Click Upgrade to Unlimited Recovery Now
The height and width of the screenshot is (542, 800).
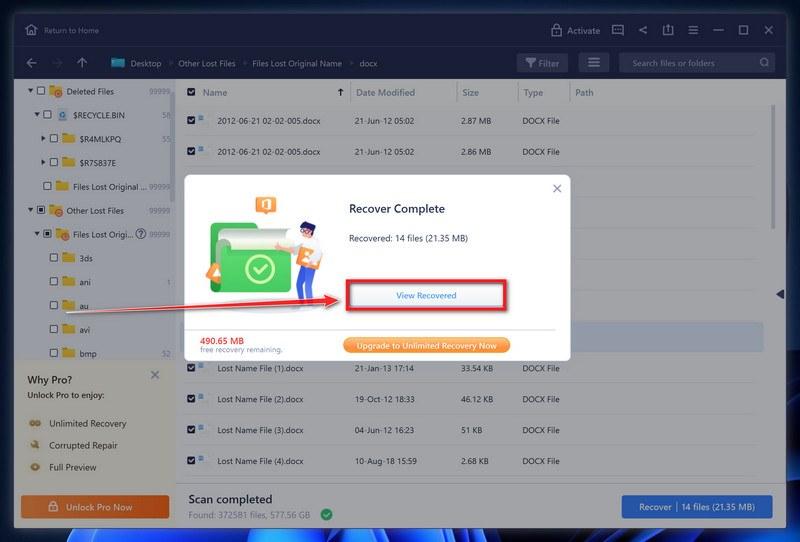point(427,346)
